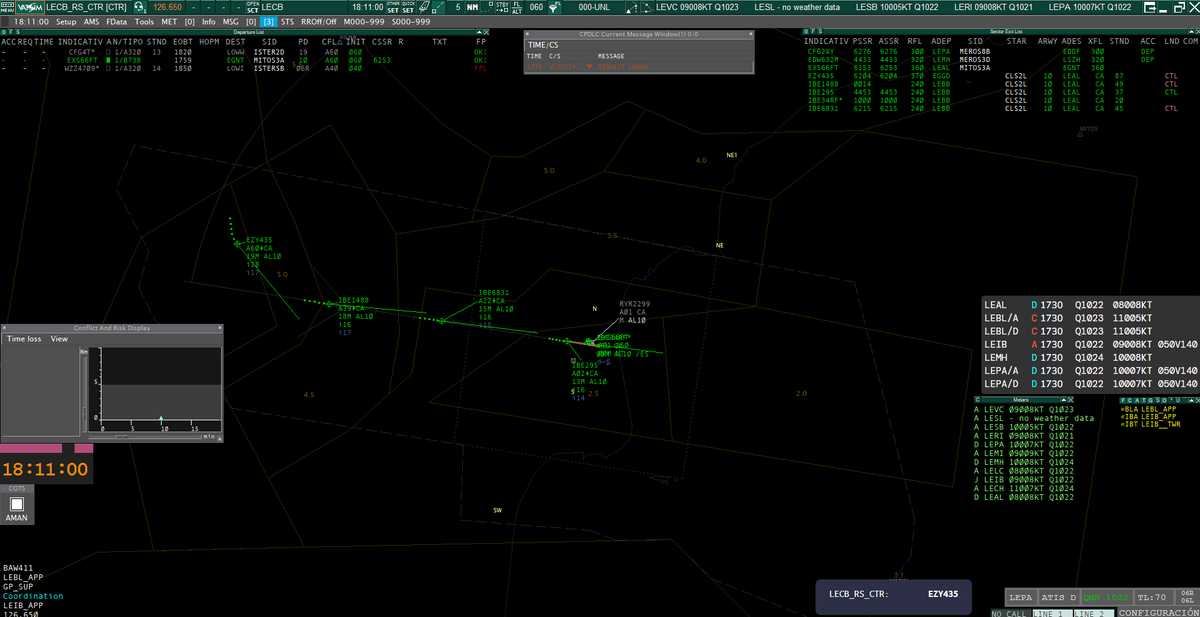Open the Setup menu
The width and height of the screenshot is (1200, 617).
pyautogui.click(x=66, y=21)
